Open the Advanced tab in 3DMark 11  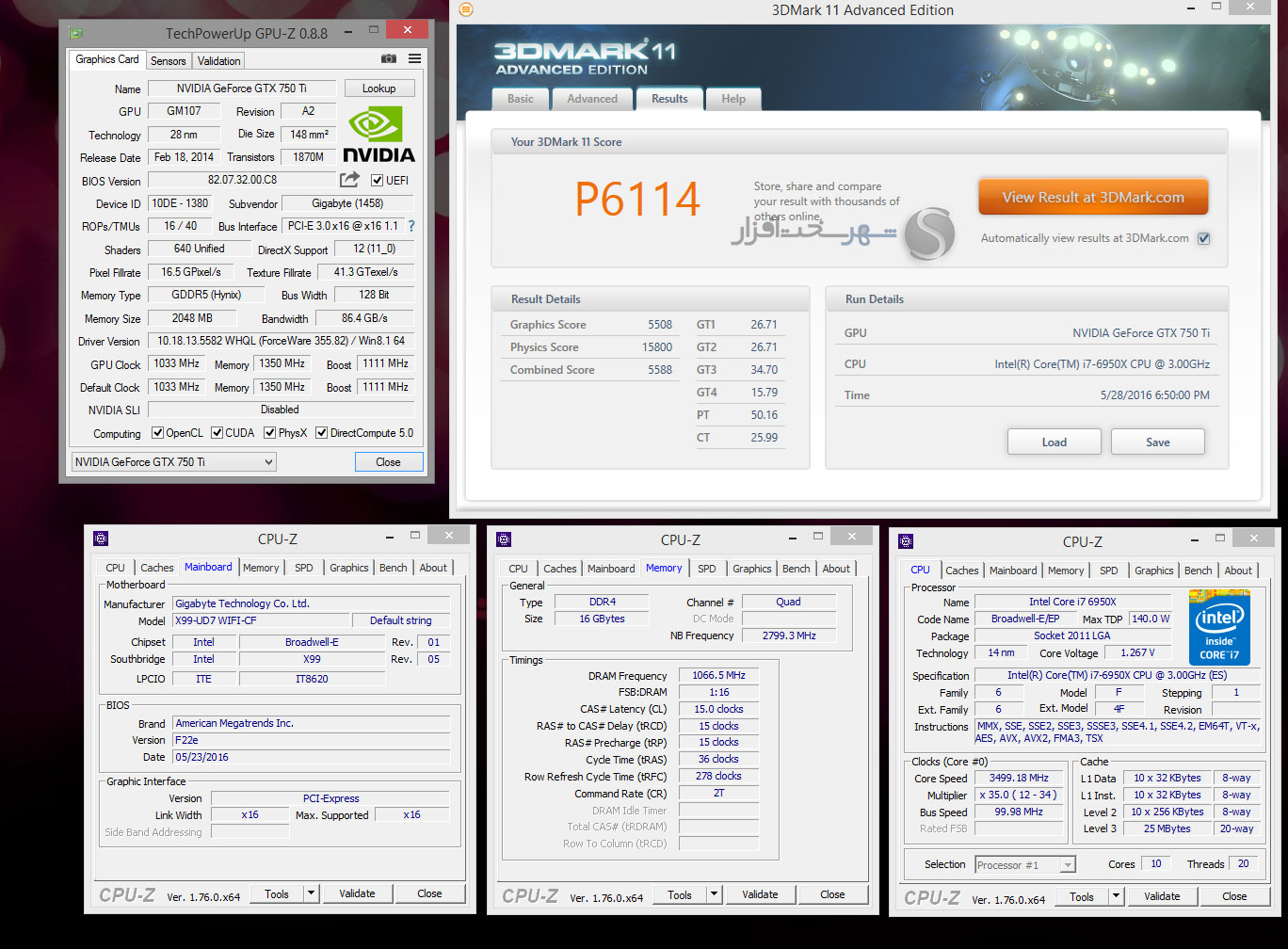point(592,99)
